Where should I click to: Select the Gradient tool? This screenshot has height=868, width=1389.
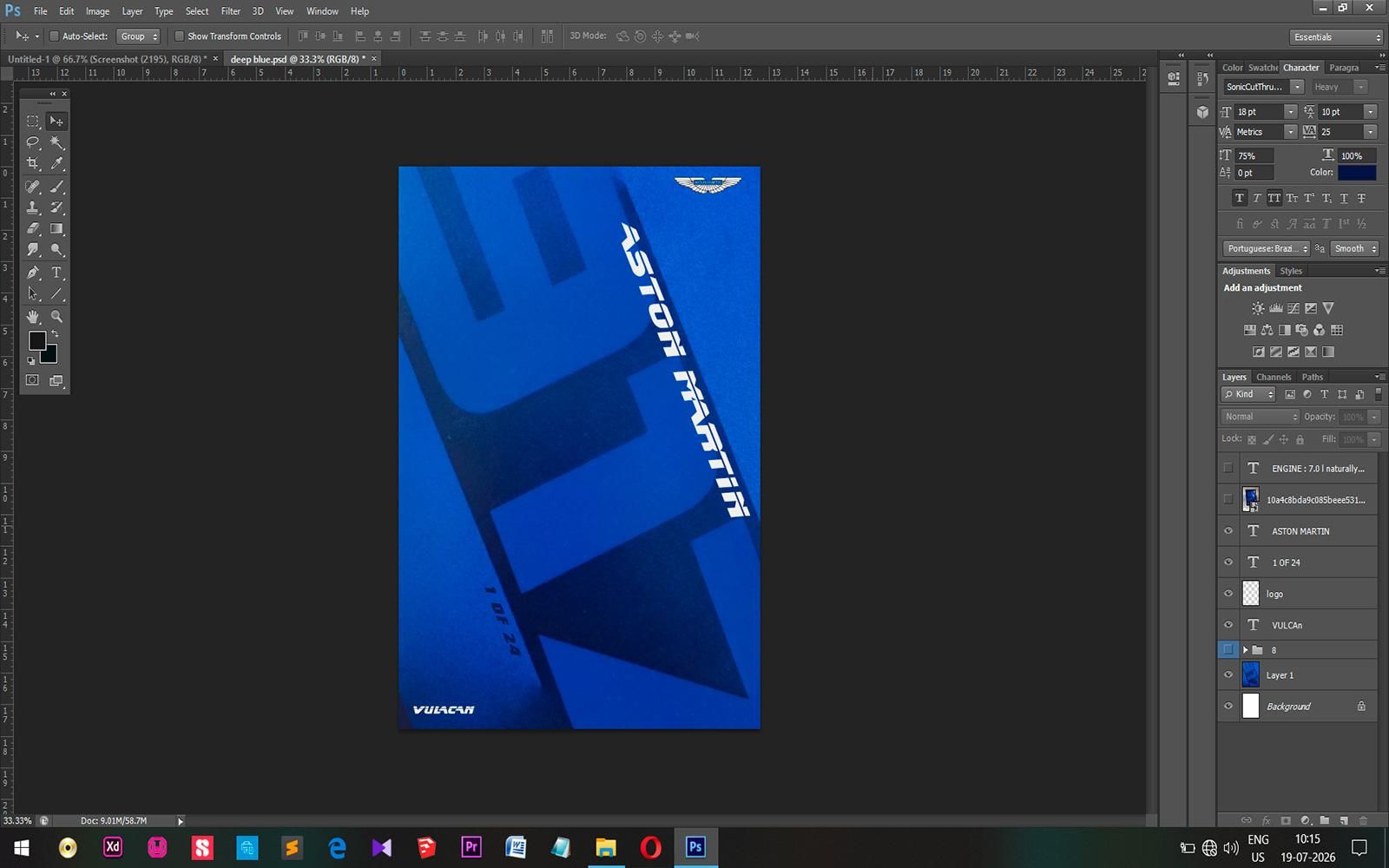coord(56,229)
